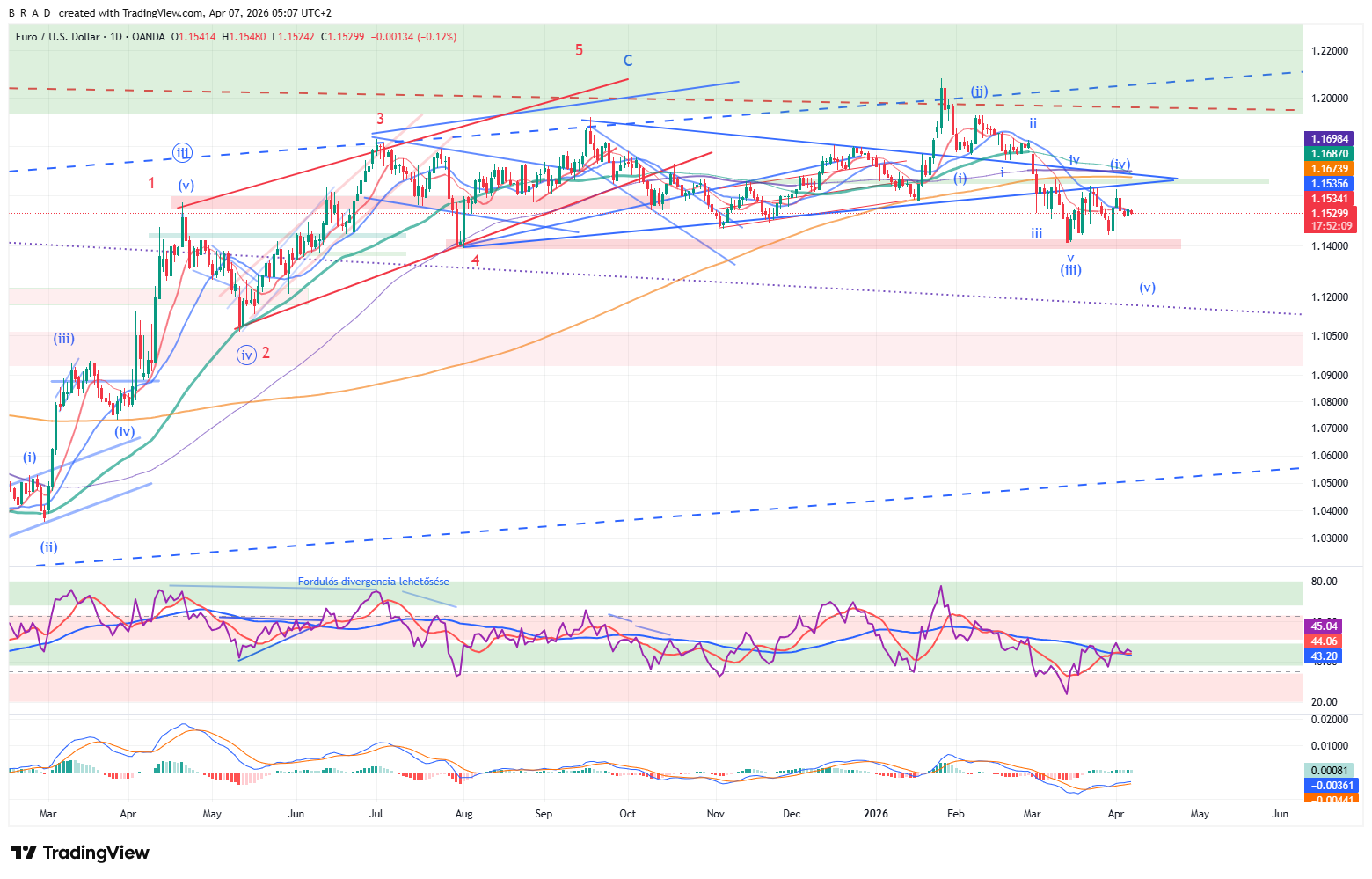Select the circled iii wave marker
Viewport: 1372px width, 879px height.
point(182,152)
